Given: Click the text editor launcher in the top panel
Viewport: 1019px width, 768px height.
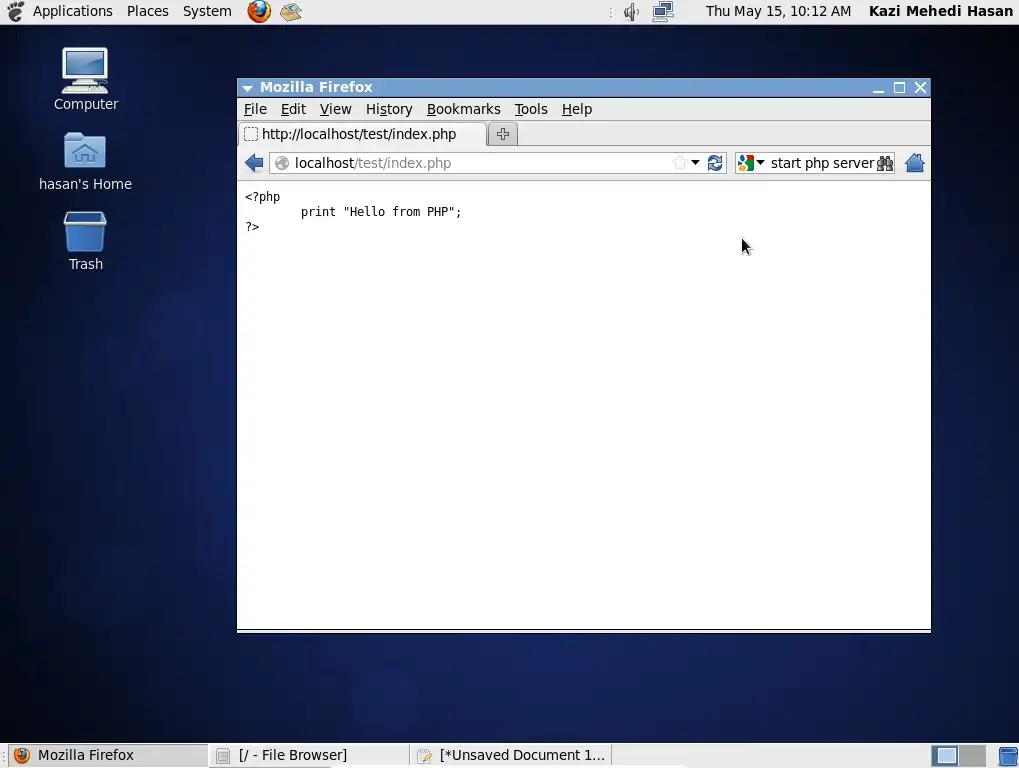Looking at the screenshot, I should (290, 11).
